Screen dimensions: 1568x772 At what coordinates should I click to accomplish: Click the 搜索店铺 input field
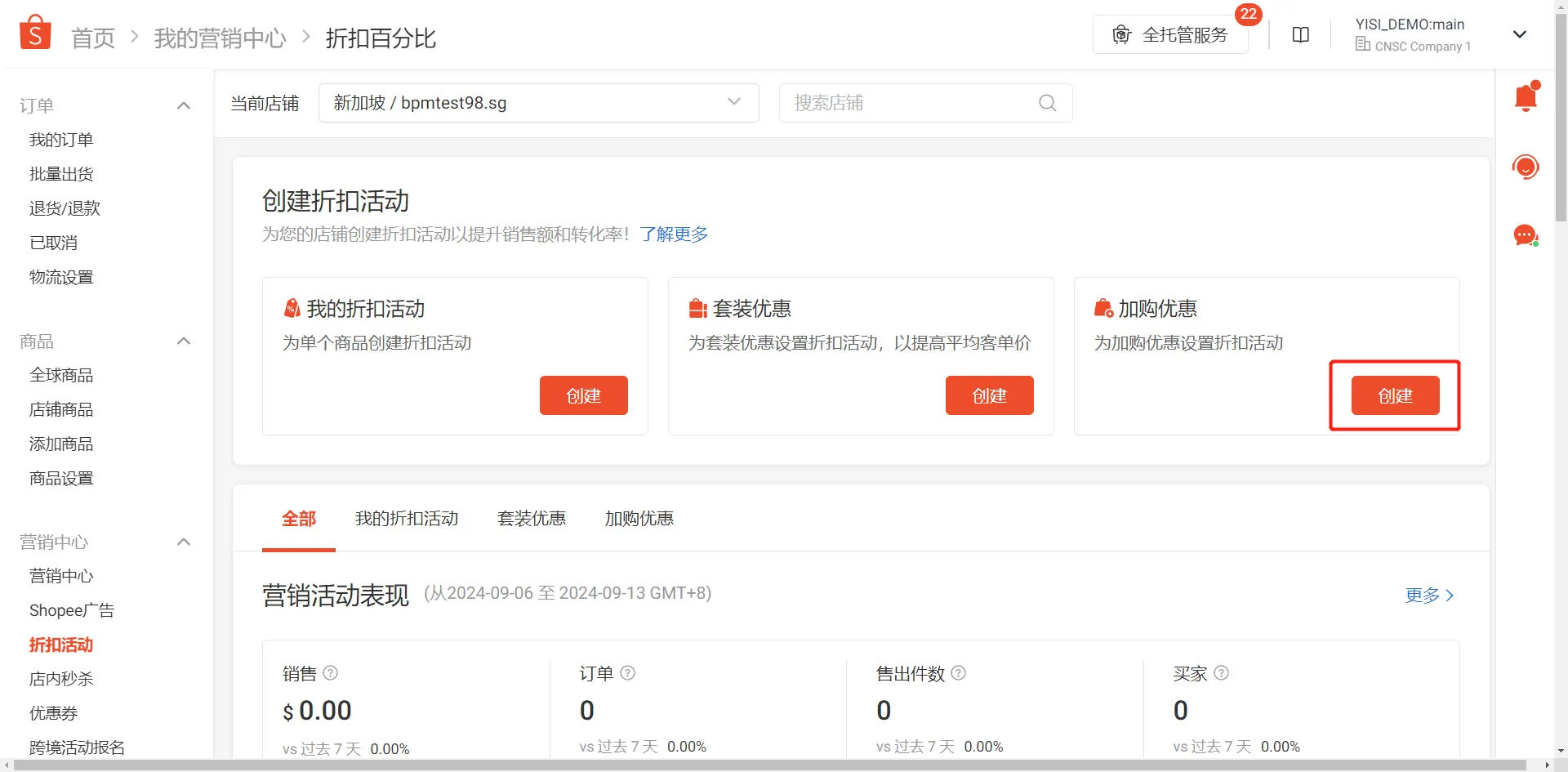point(898,103)
